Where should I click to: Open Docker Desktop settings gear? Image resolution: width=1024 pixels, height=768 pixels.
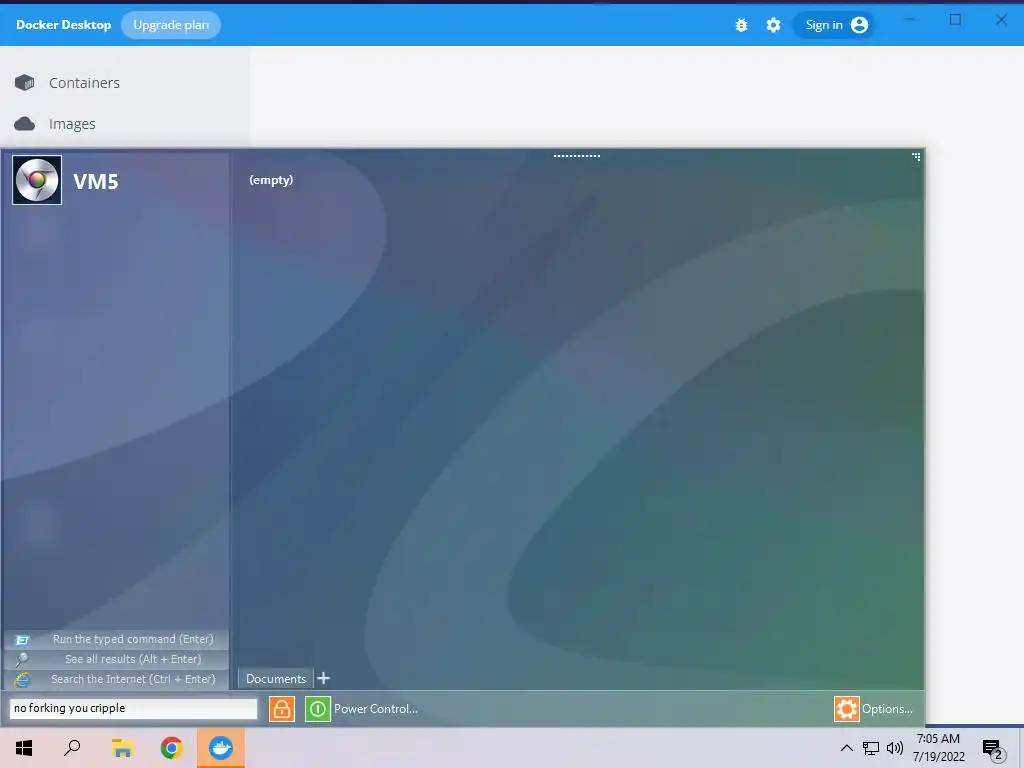click(x=773, y=25)
